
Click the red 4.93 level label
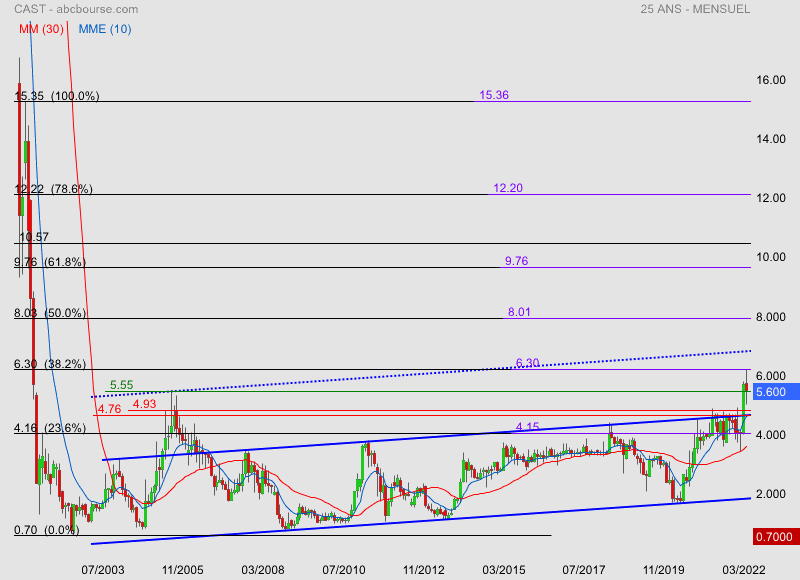coord(144,404)
